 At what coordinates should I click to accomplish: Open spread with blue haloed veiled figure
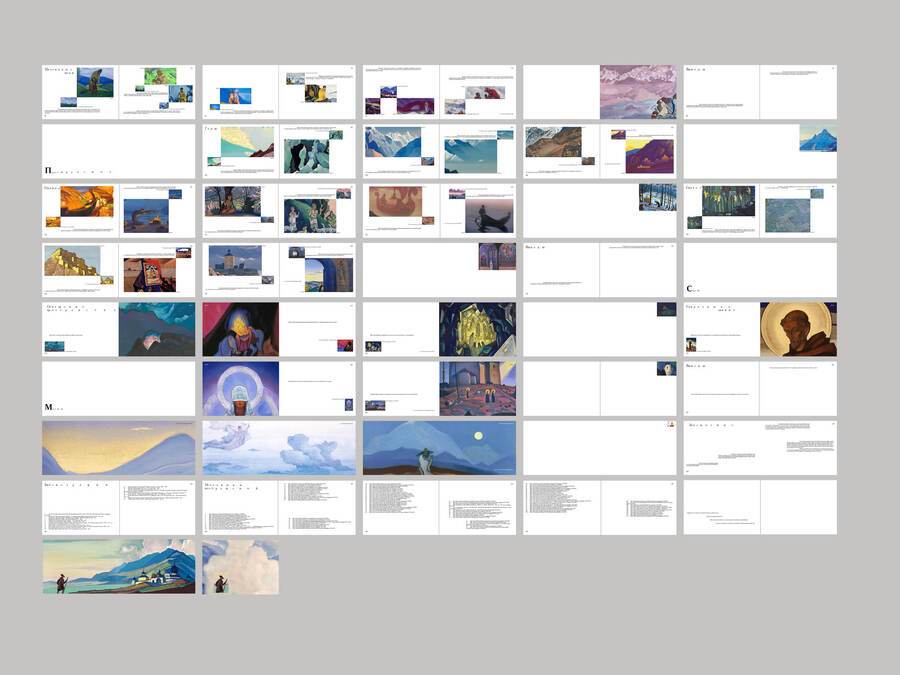tap(279, 389)
